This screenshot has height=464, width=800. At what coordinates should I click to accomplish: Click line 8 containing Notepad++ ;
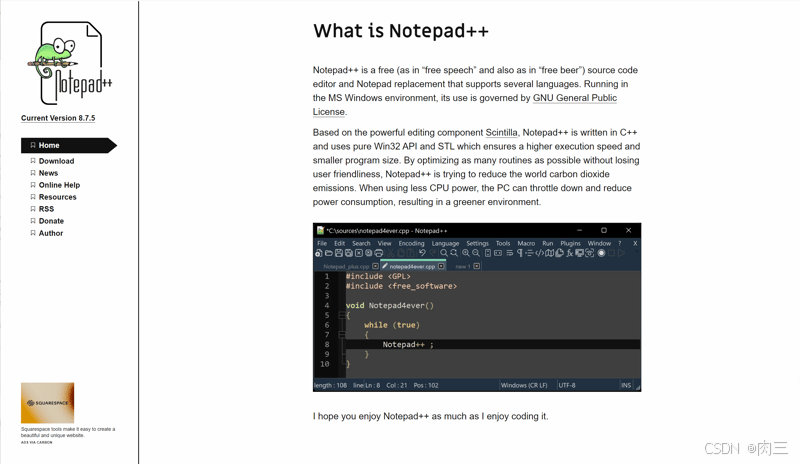[492, 345]
